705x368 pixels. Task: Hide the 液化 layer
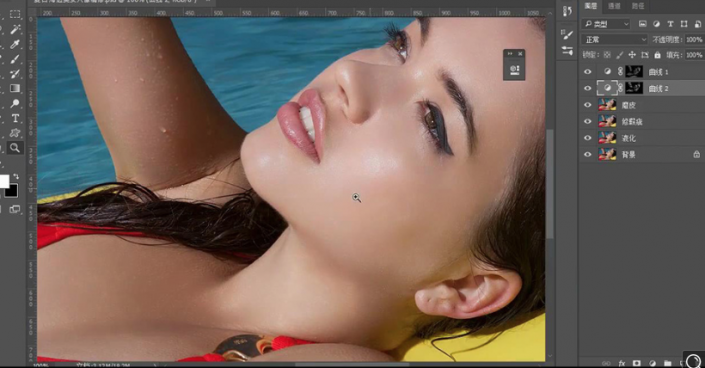pos(587,138)
